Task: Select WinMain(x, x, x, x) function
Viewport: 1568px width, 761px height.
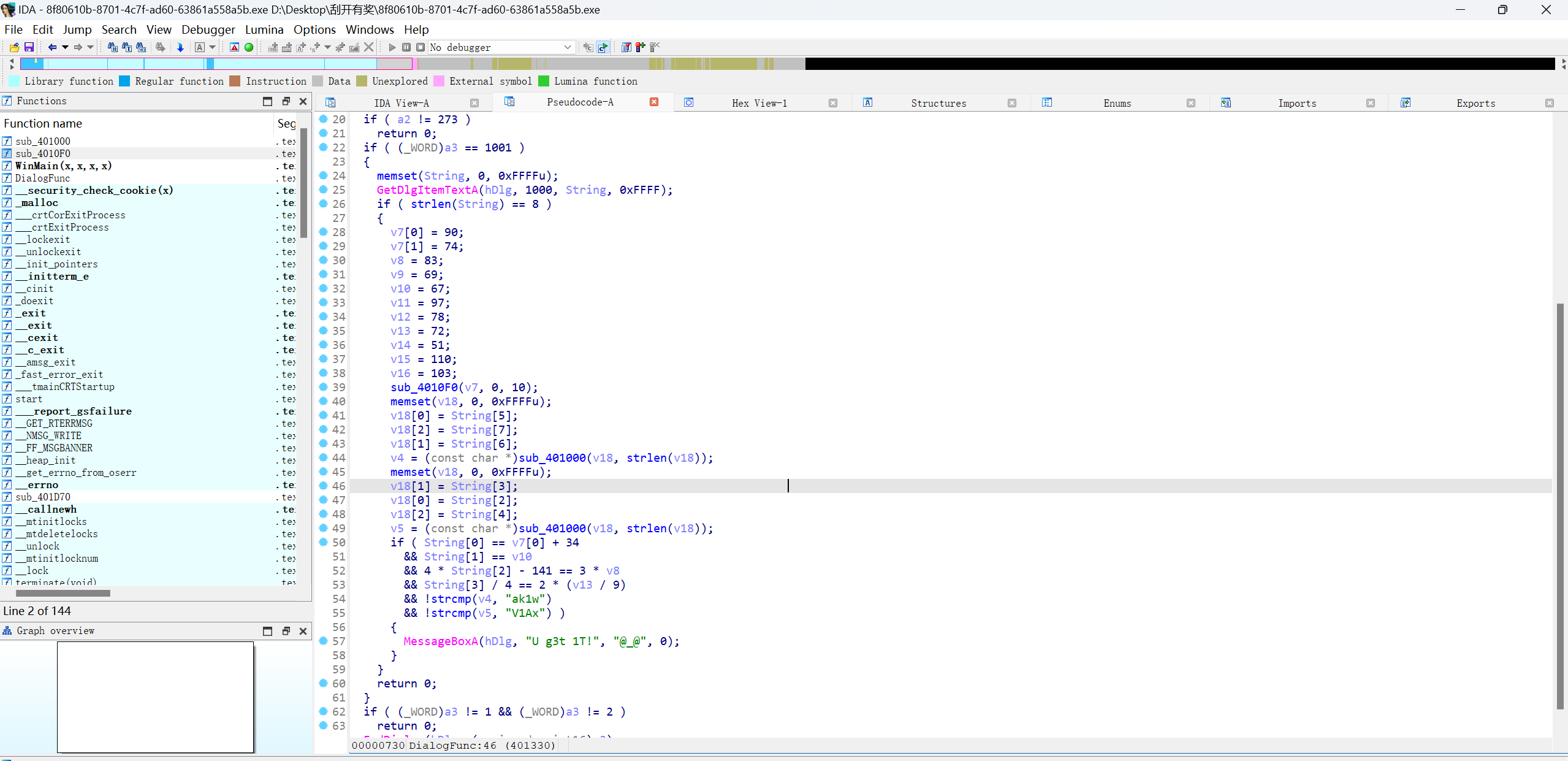Action: click(x=64, y=166)
